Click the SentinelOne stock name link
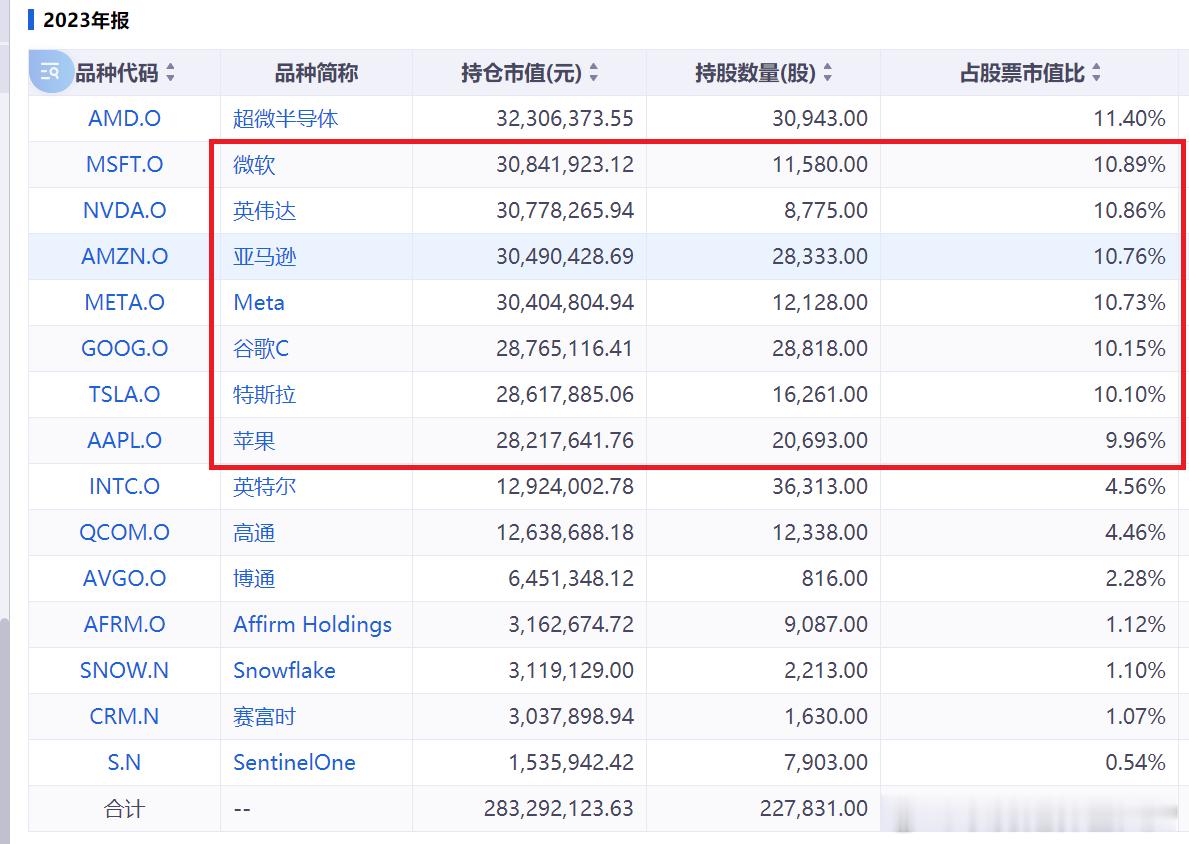Image resolution: width=1189 pixels, height=844 pixels. 294,762
